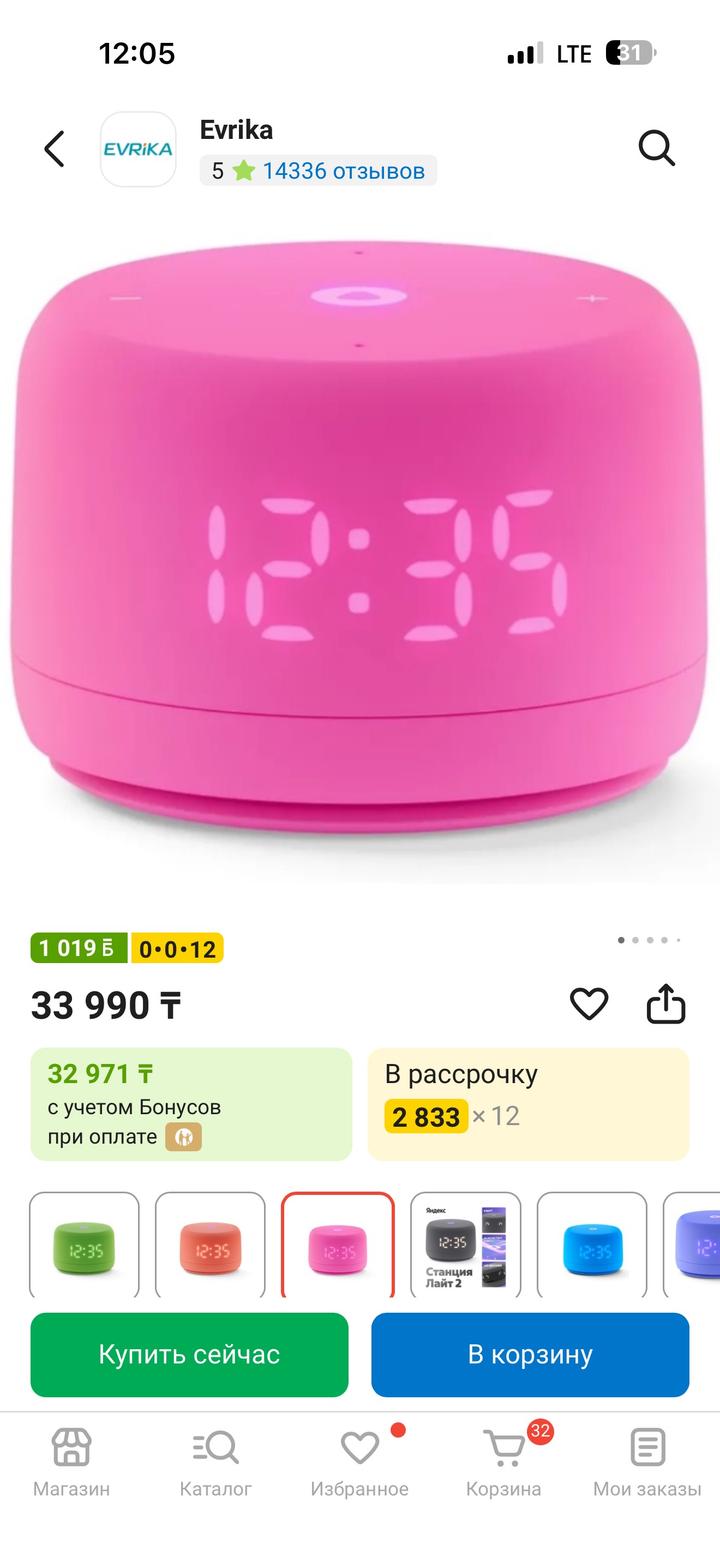Tap the 0·0·12 installment badge
Image resolution: width=720 pixels, height=1564 pixels.
point(177,948)
